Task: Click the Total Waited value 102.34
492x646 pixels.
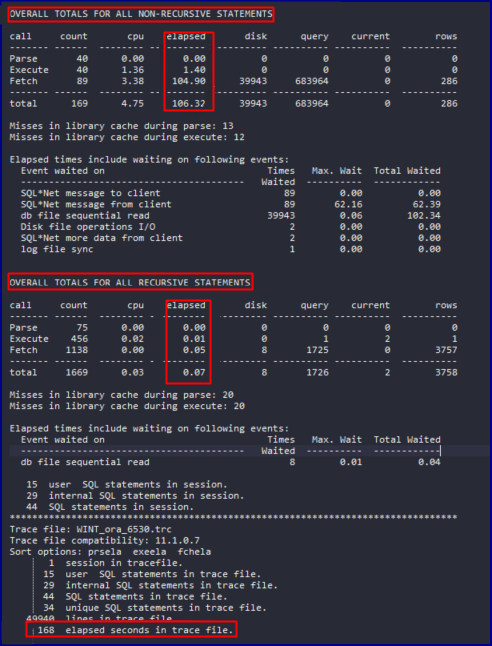Action: tap(424, 215)
